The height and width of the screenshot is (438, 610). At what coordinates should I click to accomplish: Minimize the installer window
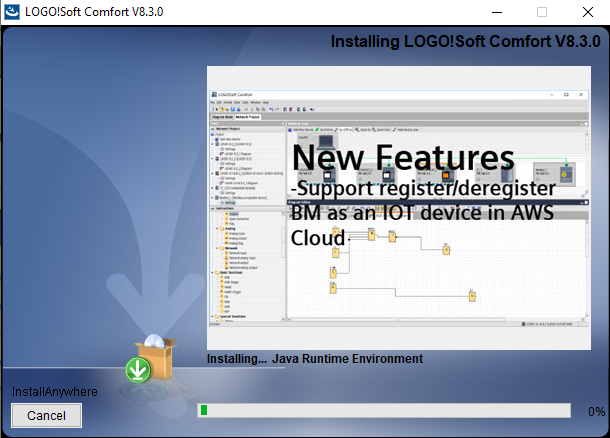[495, 12]
